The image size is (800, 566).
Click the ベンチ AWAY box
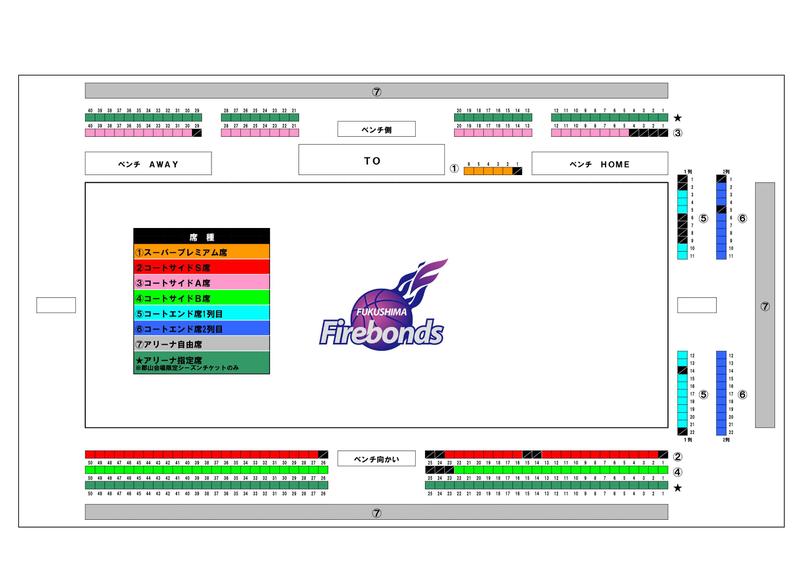tap(148, 163)
